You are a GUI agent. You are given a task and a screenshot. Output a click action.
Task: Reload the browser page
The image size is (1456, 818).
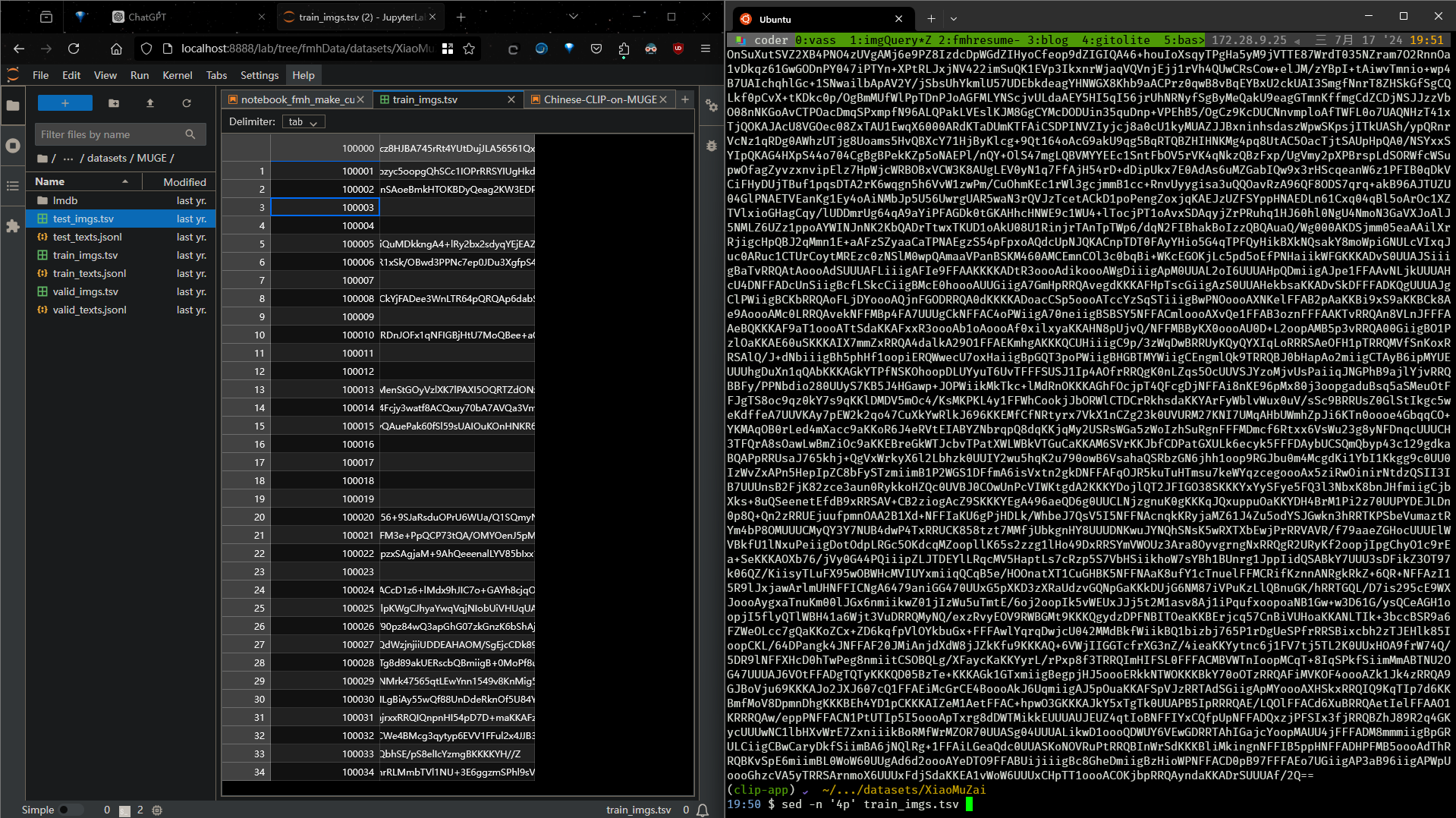74,49
